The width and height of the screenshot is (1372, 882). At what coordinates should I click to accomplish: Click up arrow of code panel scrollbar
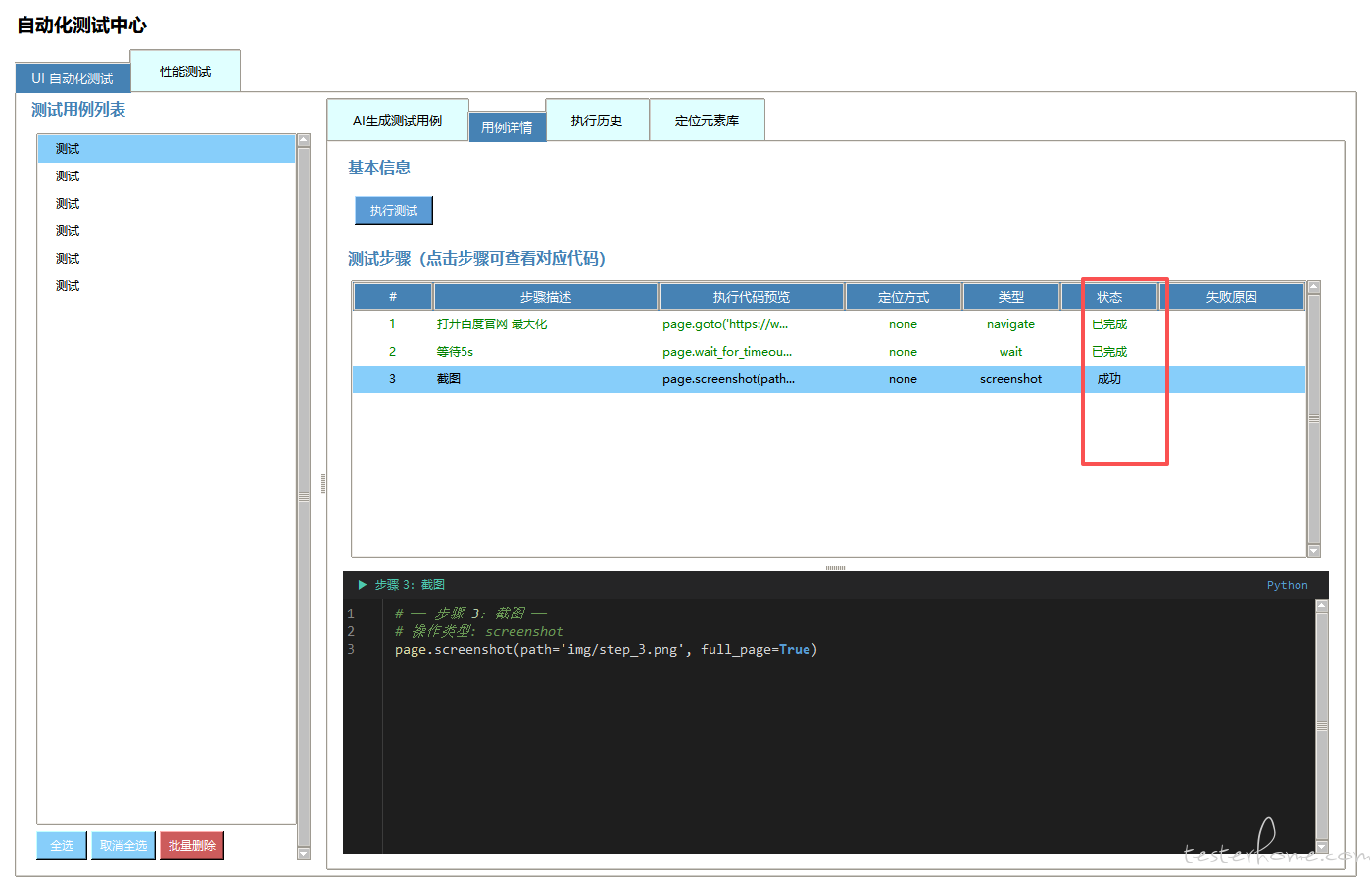1321,606
